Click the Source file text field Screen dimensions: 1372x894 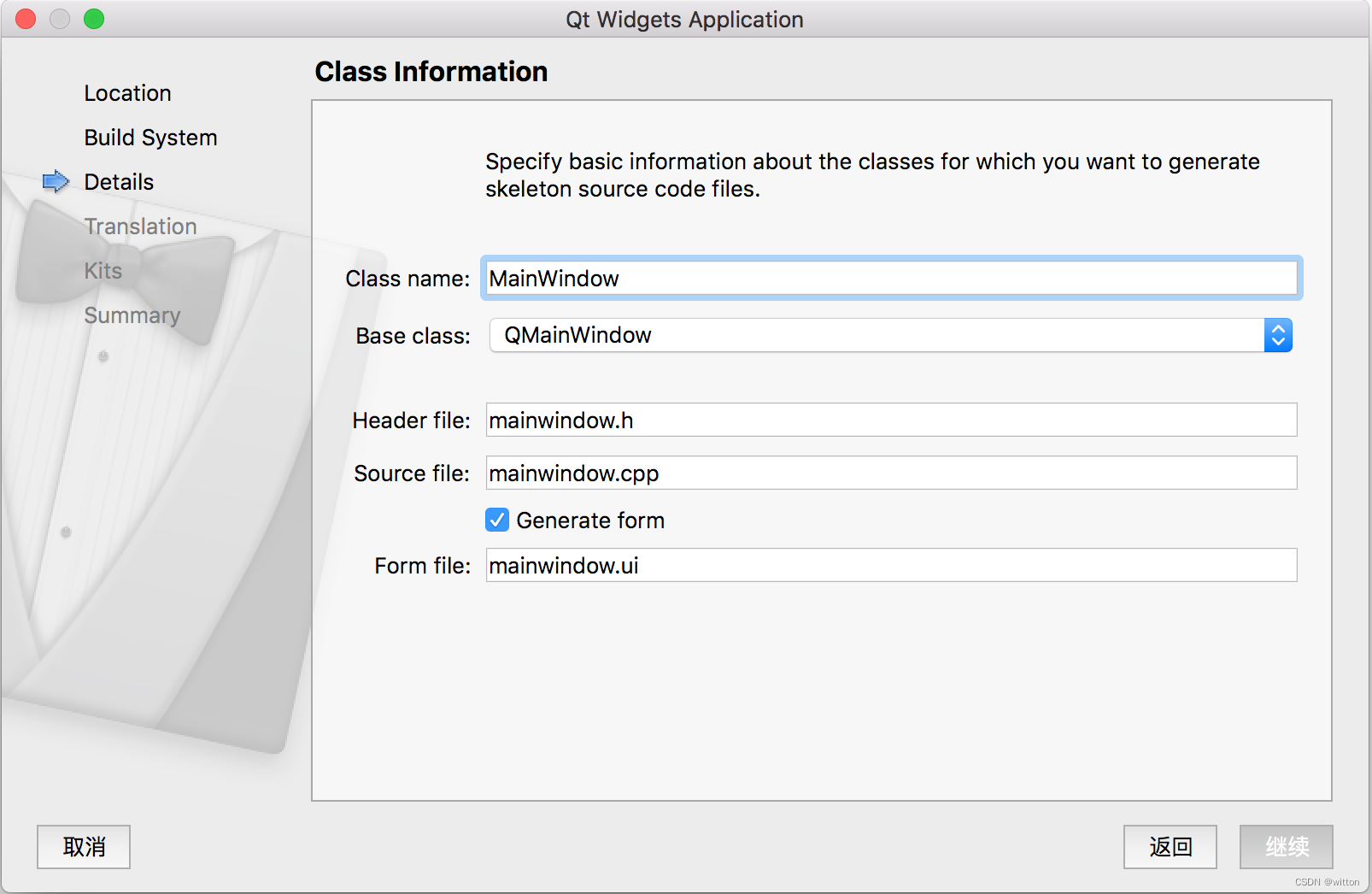891,473
